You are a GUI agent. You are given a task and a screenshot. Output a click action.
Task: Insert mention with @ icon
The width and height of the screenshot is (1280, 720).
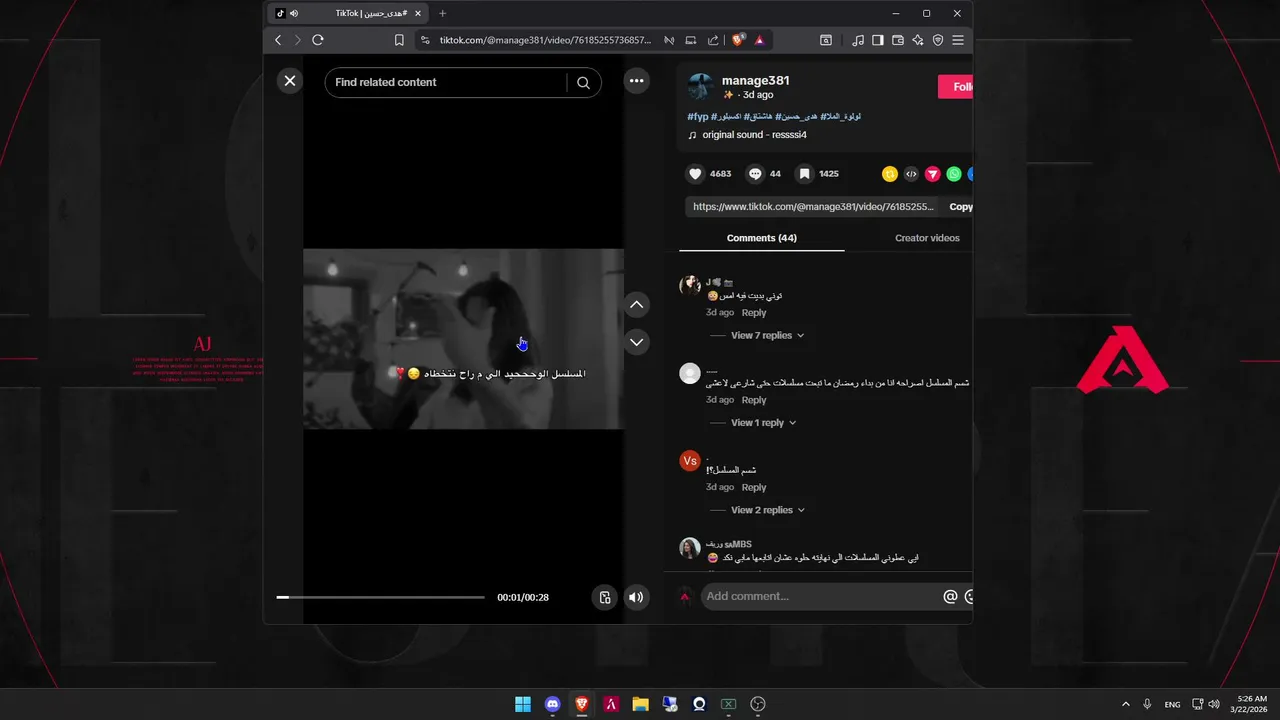[x=950, y=596]
